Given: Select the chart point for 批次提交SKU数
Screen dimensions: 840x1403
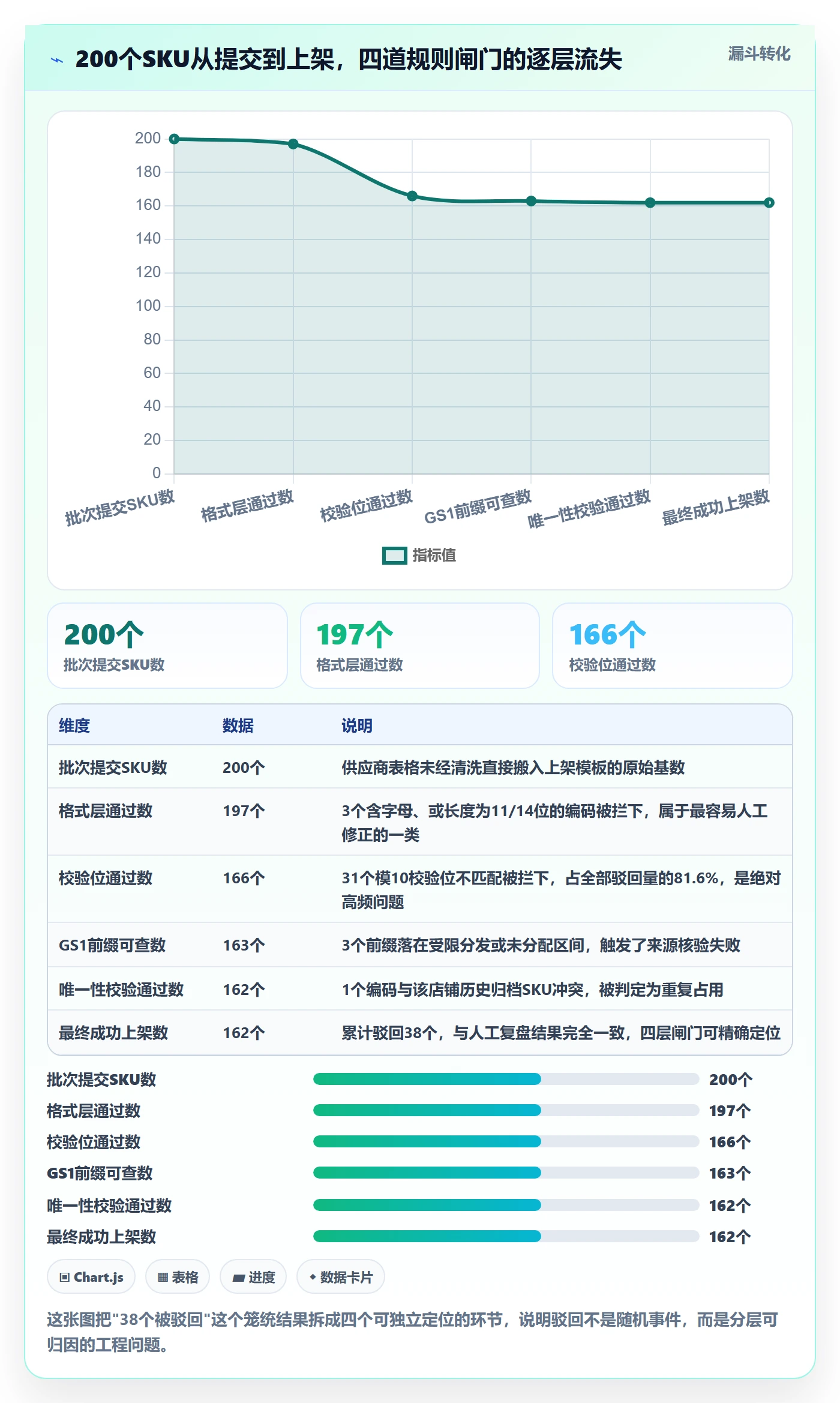Looking at the screenshot, I should tap(174, 139).
